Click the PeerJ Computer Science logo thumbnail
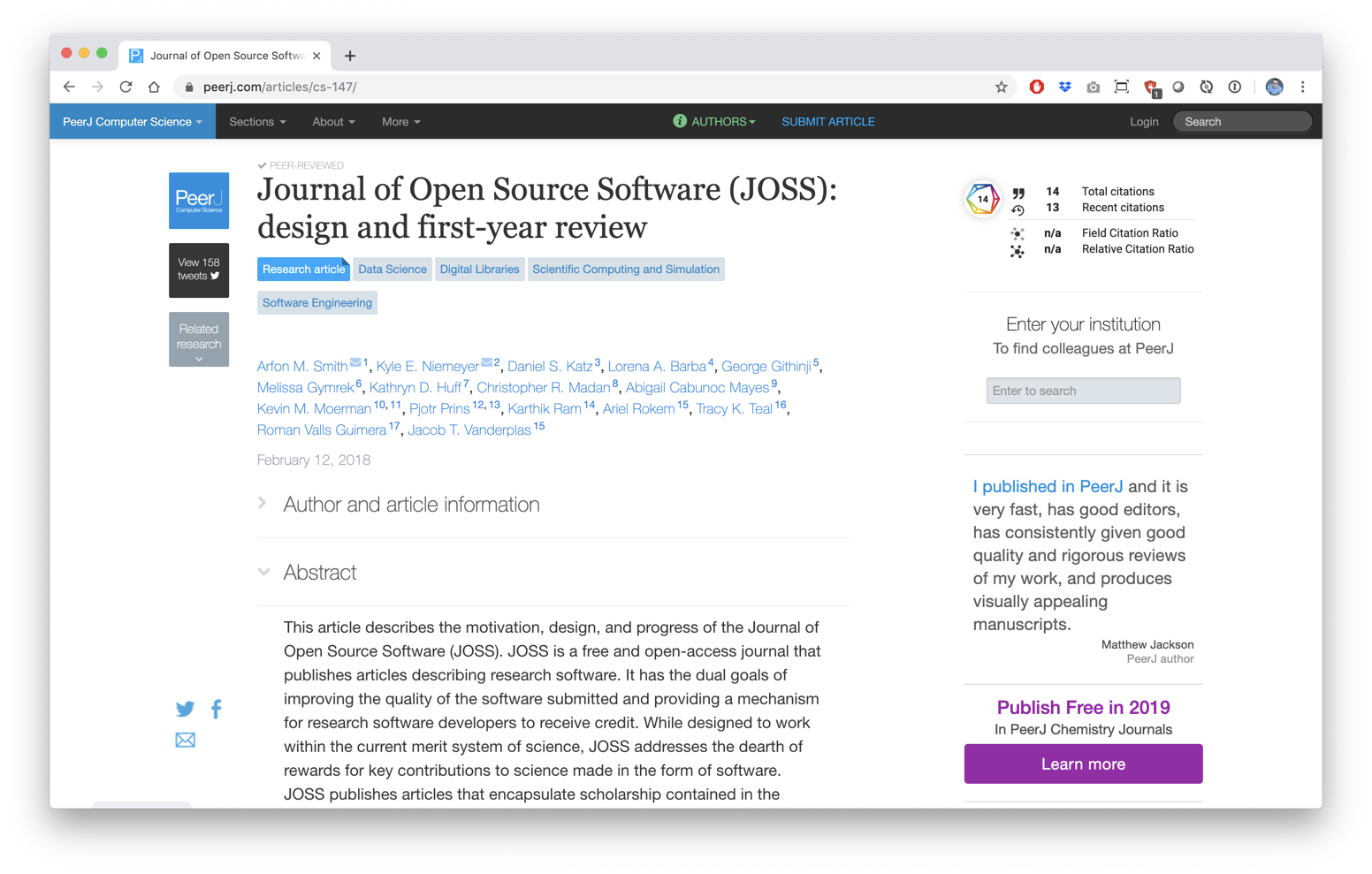1372x874 pixels. pyautogui.click(x=199, y=201)
